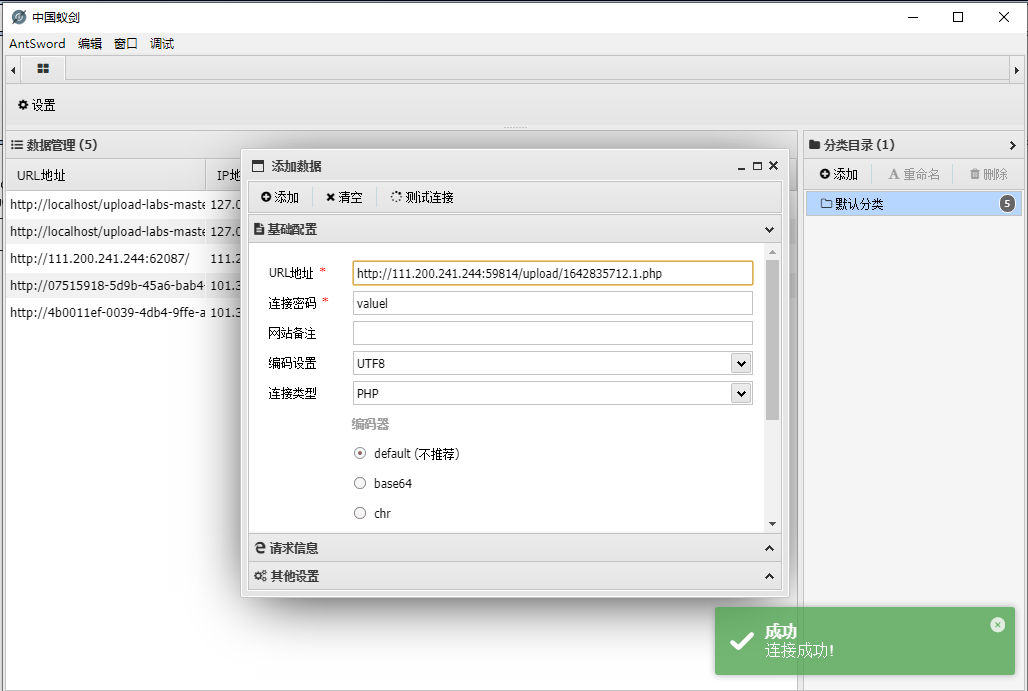Open the 连接类型 PHP dropdown

tap(741, 393)
